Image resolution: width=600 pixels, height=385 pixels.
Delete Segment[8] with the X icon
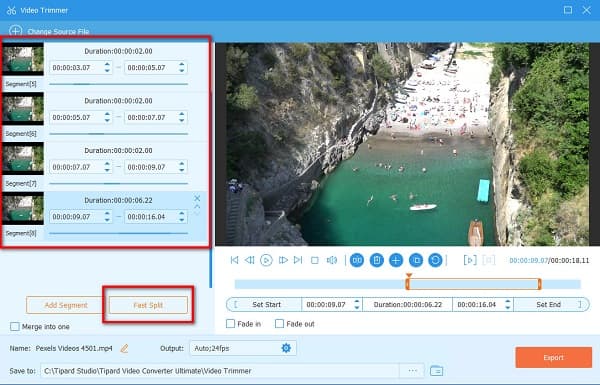tap(197, 198)
